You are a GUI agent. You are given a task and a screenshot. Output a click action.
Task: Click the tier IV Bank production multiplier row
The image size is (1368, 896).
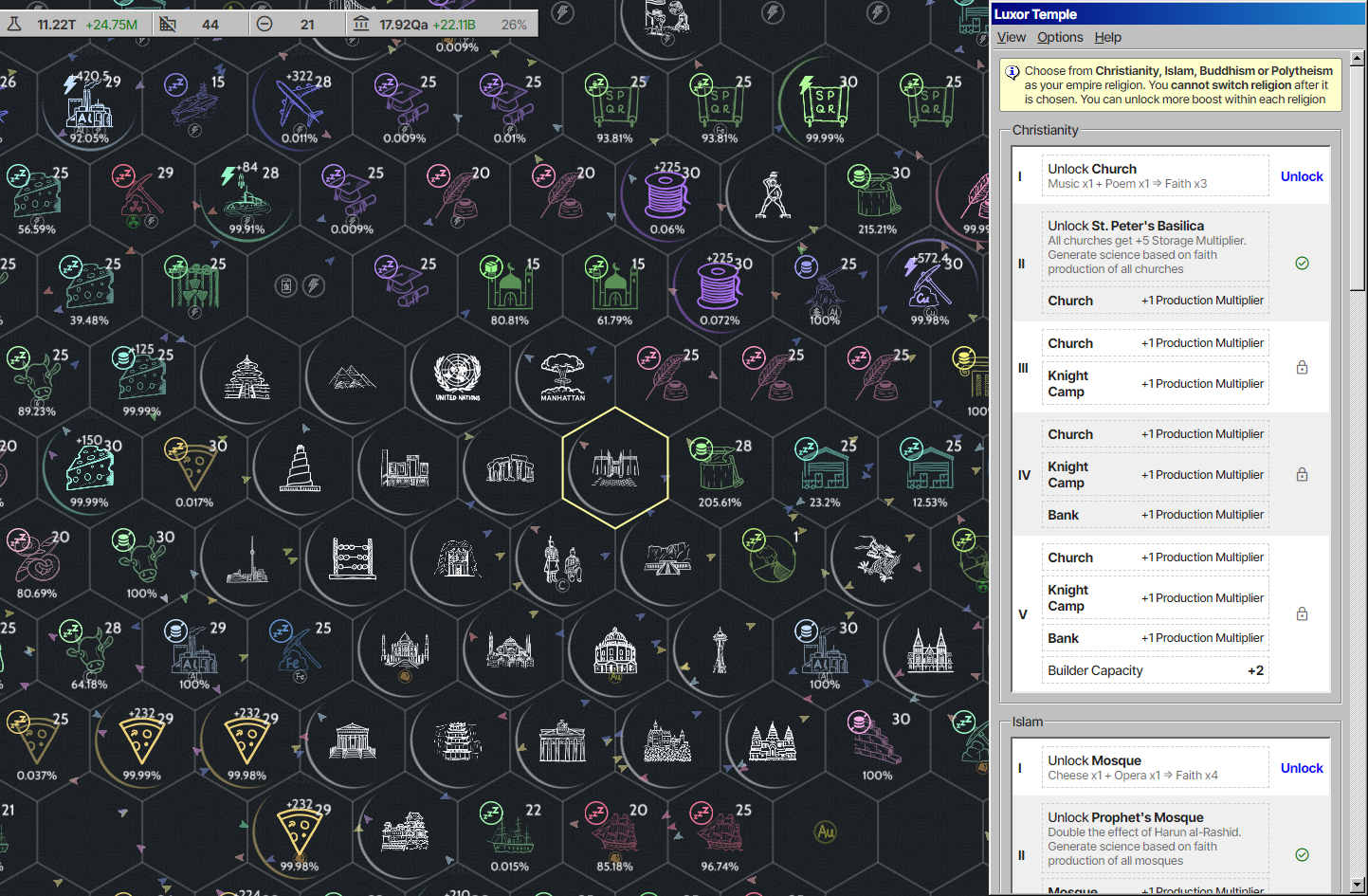1156,515
